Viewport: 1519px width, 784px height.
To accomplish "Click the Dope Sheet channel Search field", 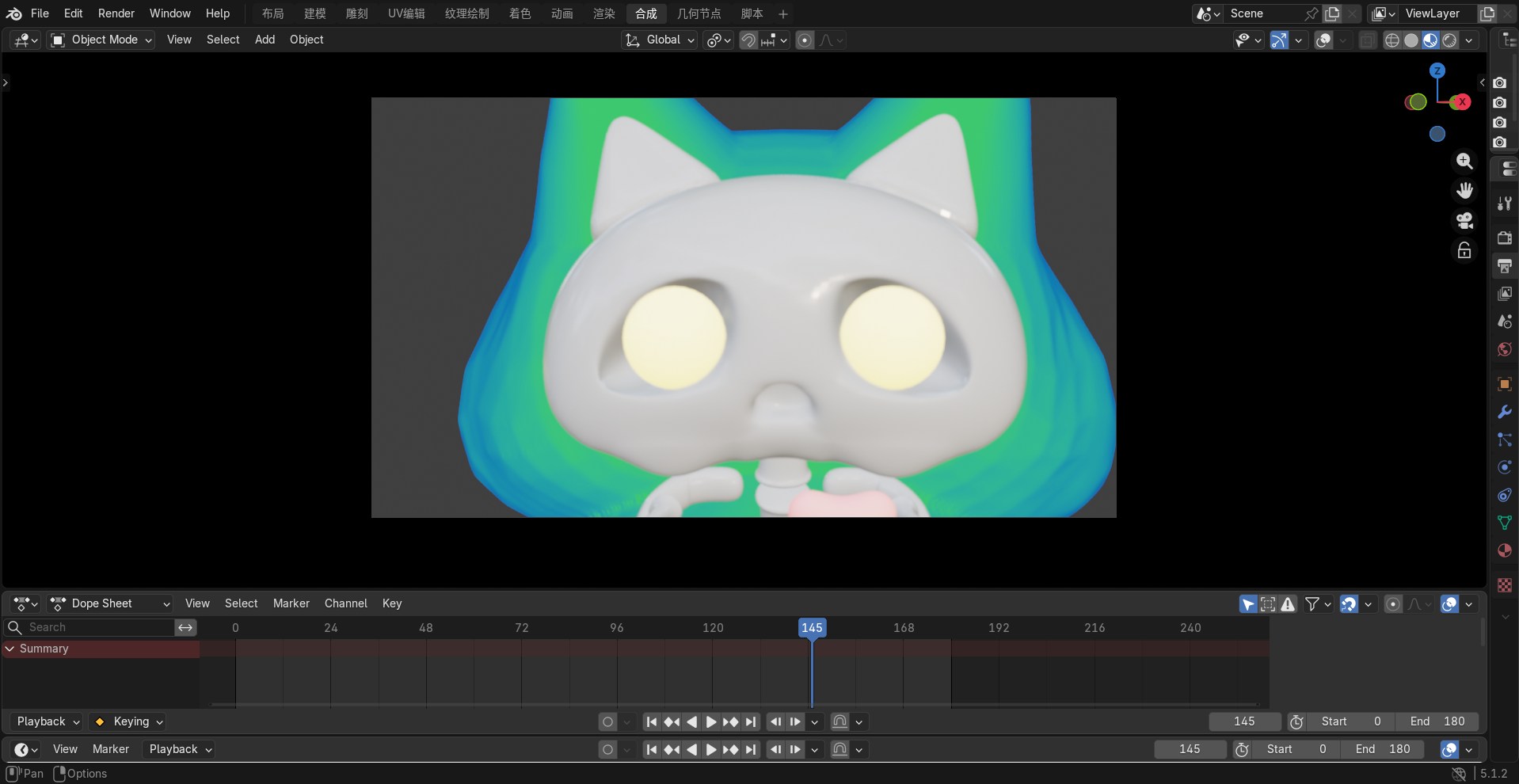I will coord(89,627).
